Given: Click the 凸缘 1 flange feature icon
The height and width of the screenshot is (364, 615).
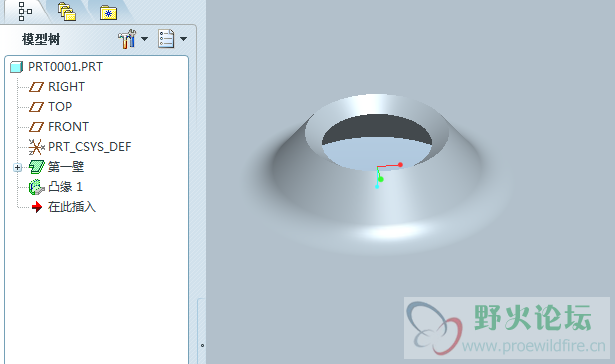Looking at the screenshot, I should [37, 187].
